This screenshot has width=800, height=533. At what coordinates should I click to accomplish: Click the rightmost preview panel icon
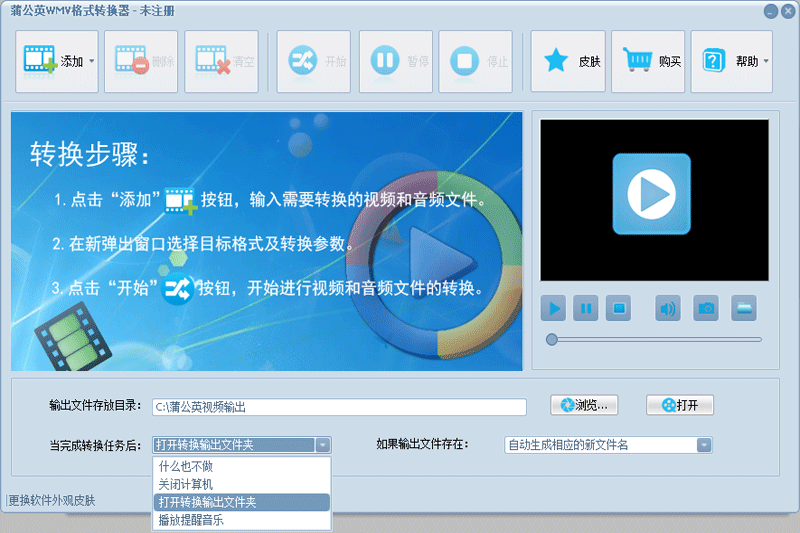[744, 308]
